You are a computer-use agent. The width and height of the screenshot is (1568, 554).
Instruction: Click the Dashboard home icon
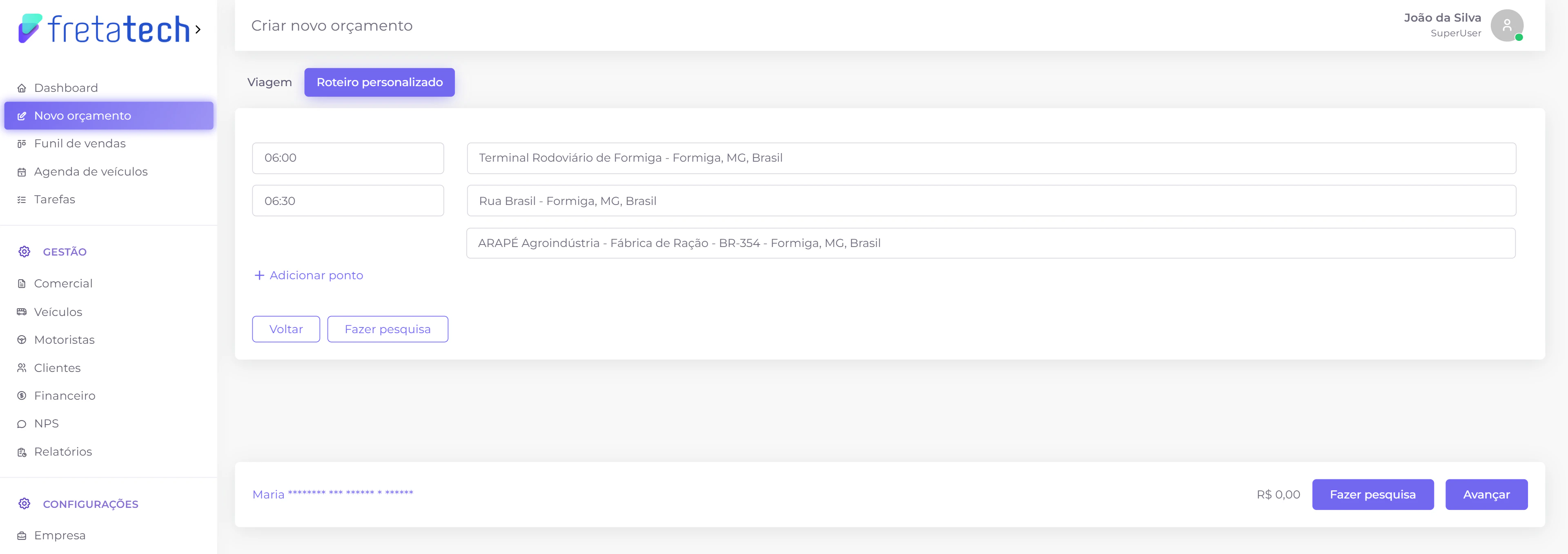(22, 88)
